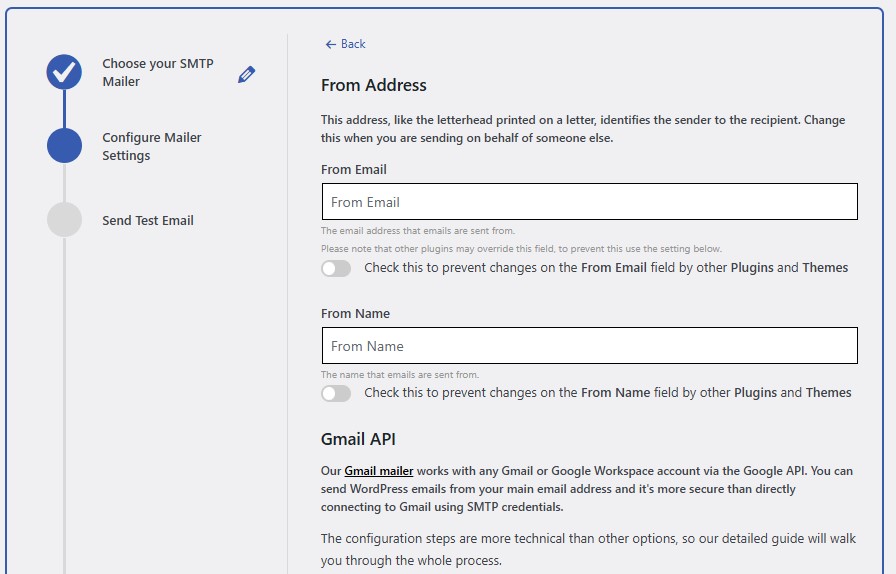Click the blue circle for Configure Mailer Settings
The image size is (896, 574).
click(x=64, y=145)
